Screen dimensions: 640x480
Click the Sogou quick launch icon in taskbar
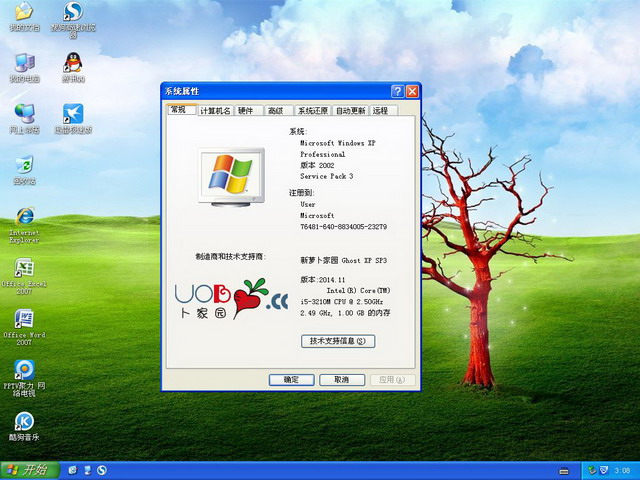[102, 470]
